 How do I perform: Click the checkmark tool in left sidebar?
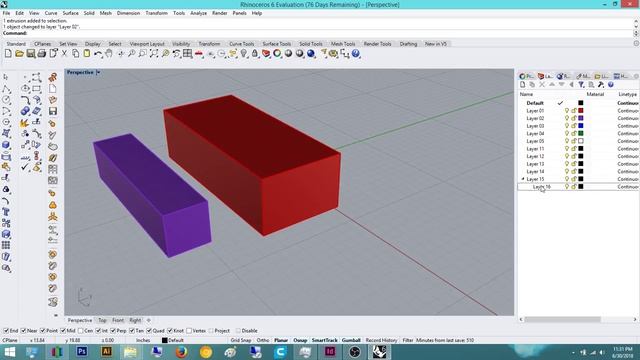pos(25,167)
